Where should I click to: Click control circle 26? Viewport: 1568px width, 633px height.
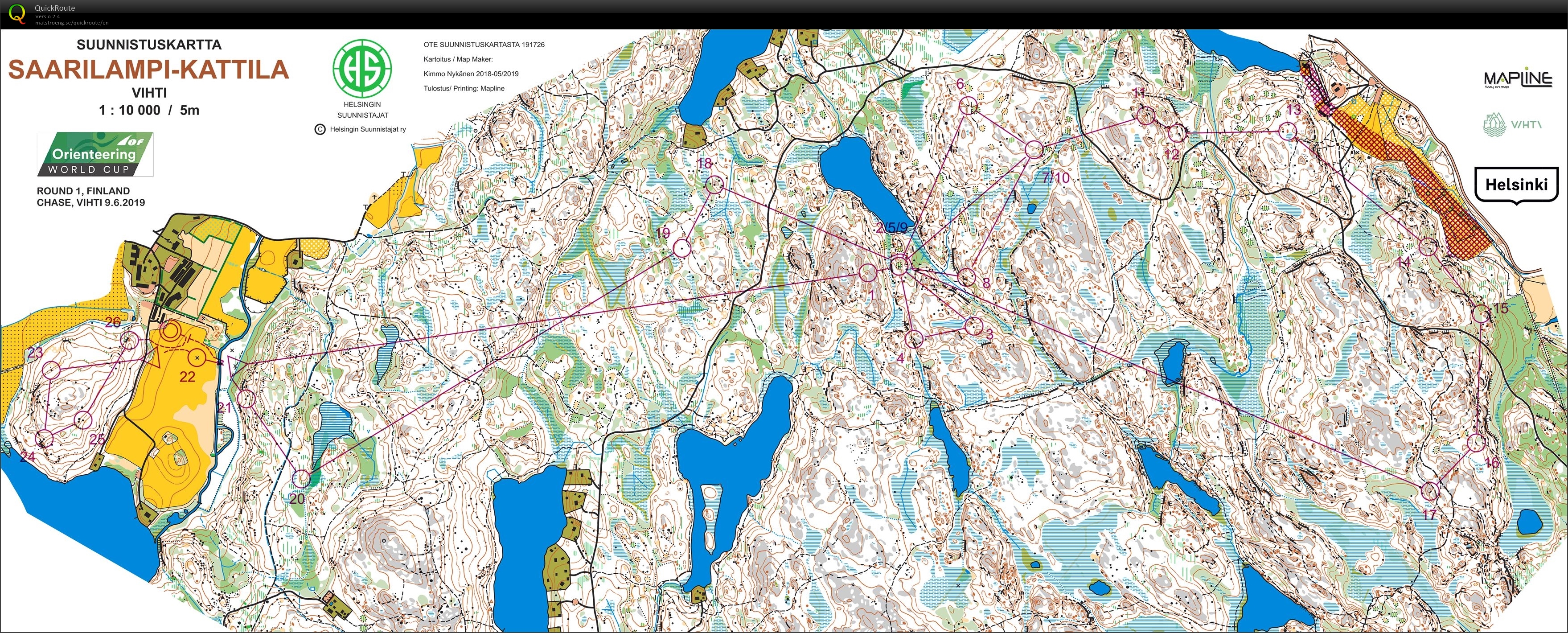point(129,341)
